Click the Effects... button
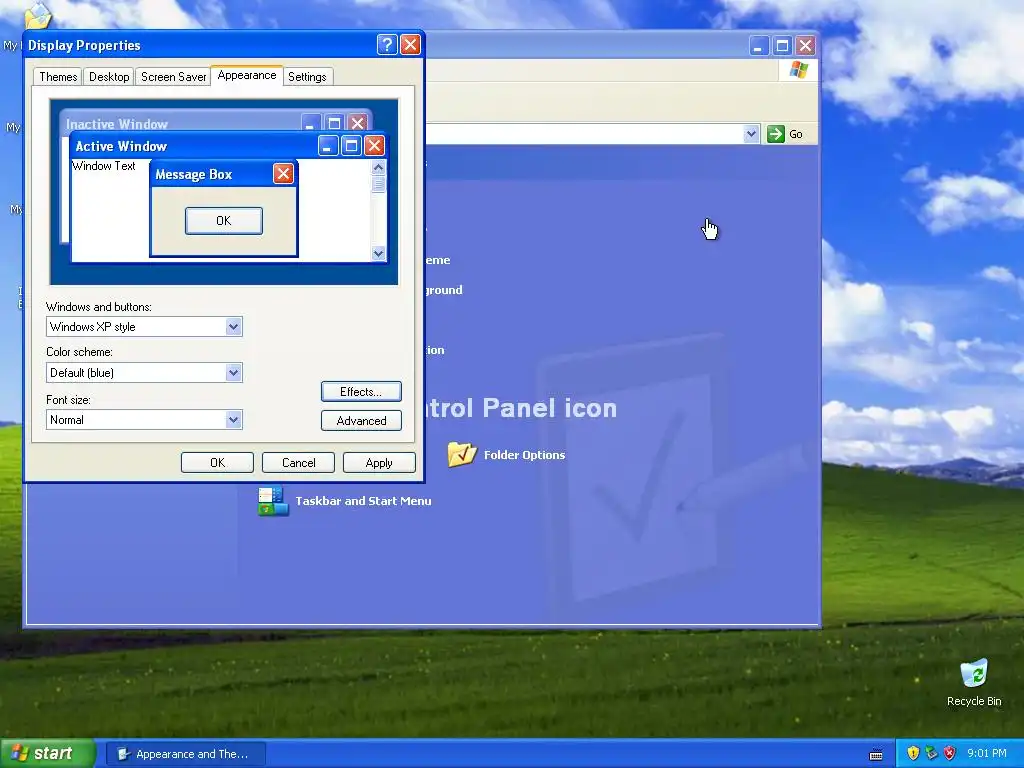1024x768 pixels. (x=361, y=392)
